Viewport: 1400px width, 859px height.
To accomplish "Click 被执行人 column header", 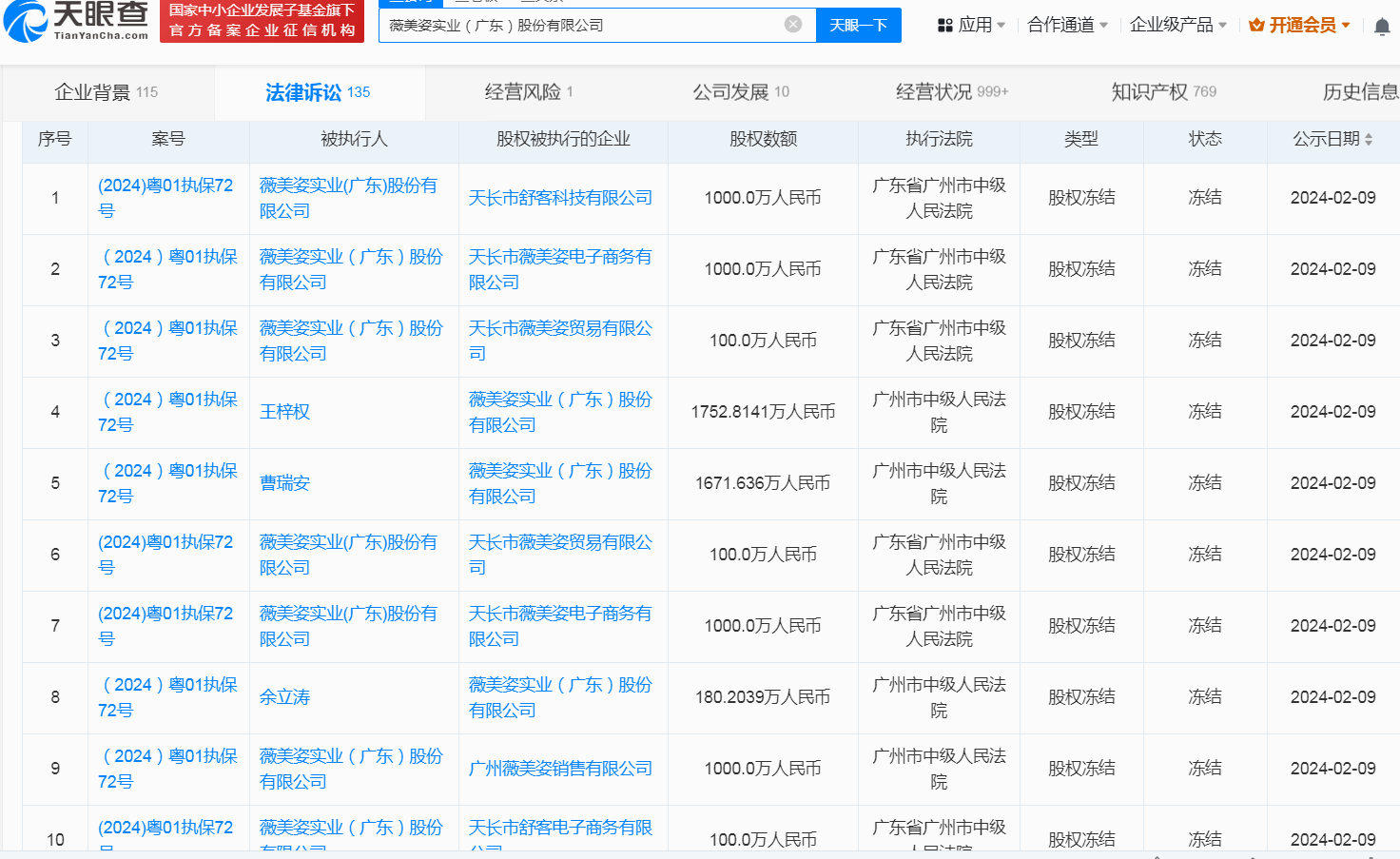I will click(x=354, y=139).
